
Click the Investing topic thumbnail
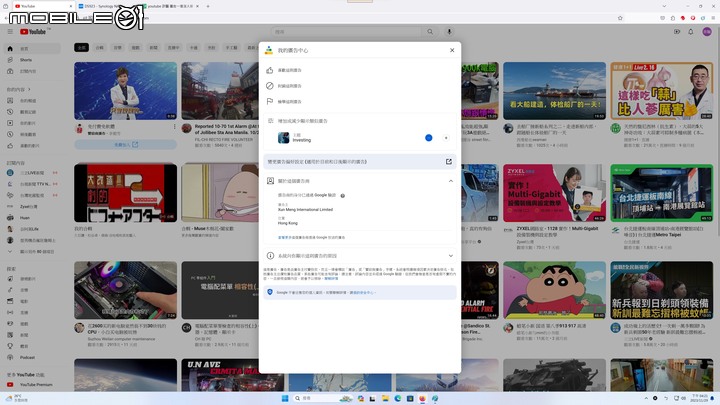[x=284, y=138]
